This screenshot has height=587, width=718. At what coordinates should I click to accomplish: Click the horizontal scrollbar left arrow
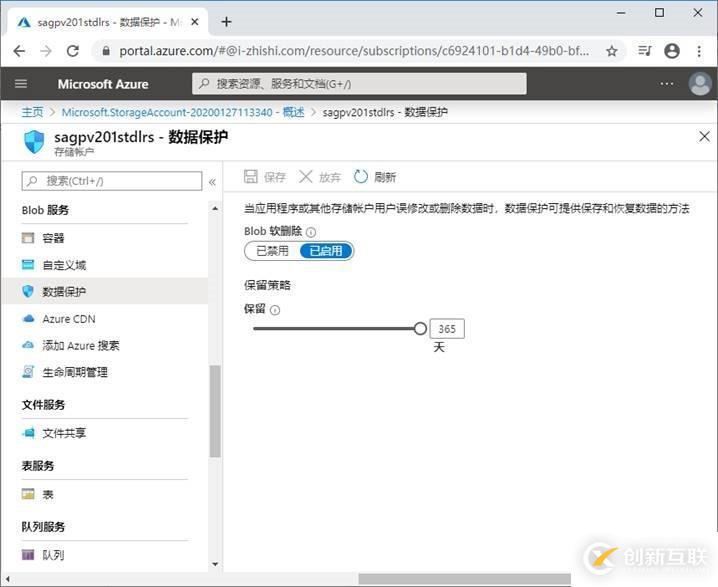tap(6, 579)
